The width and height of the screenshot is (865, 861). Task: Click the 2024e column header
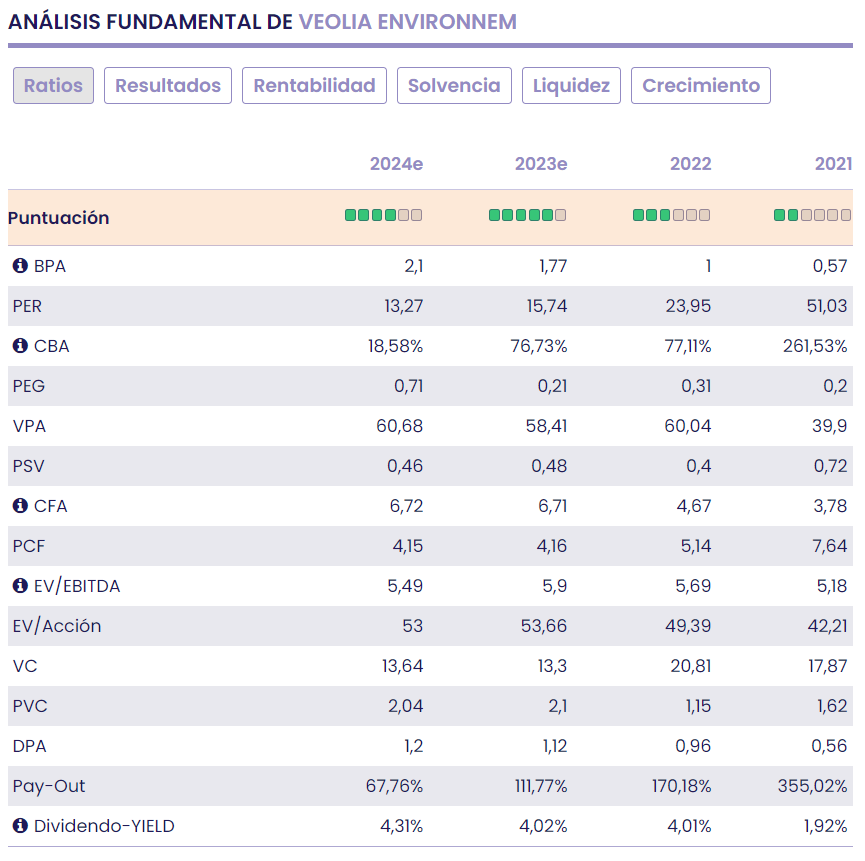[396, 164]
